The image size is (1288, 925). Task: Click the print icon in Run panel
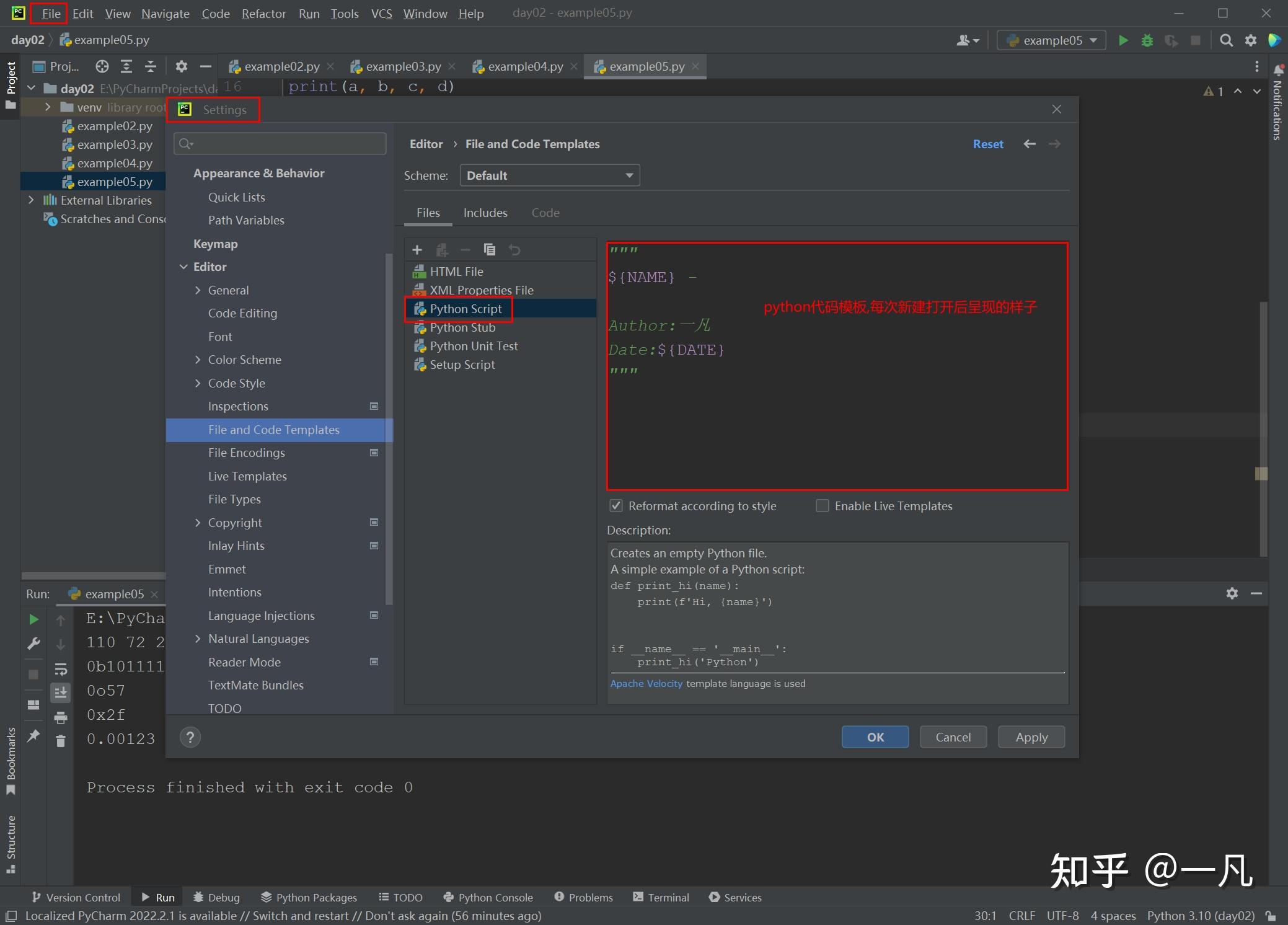click(61, 717)
